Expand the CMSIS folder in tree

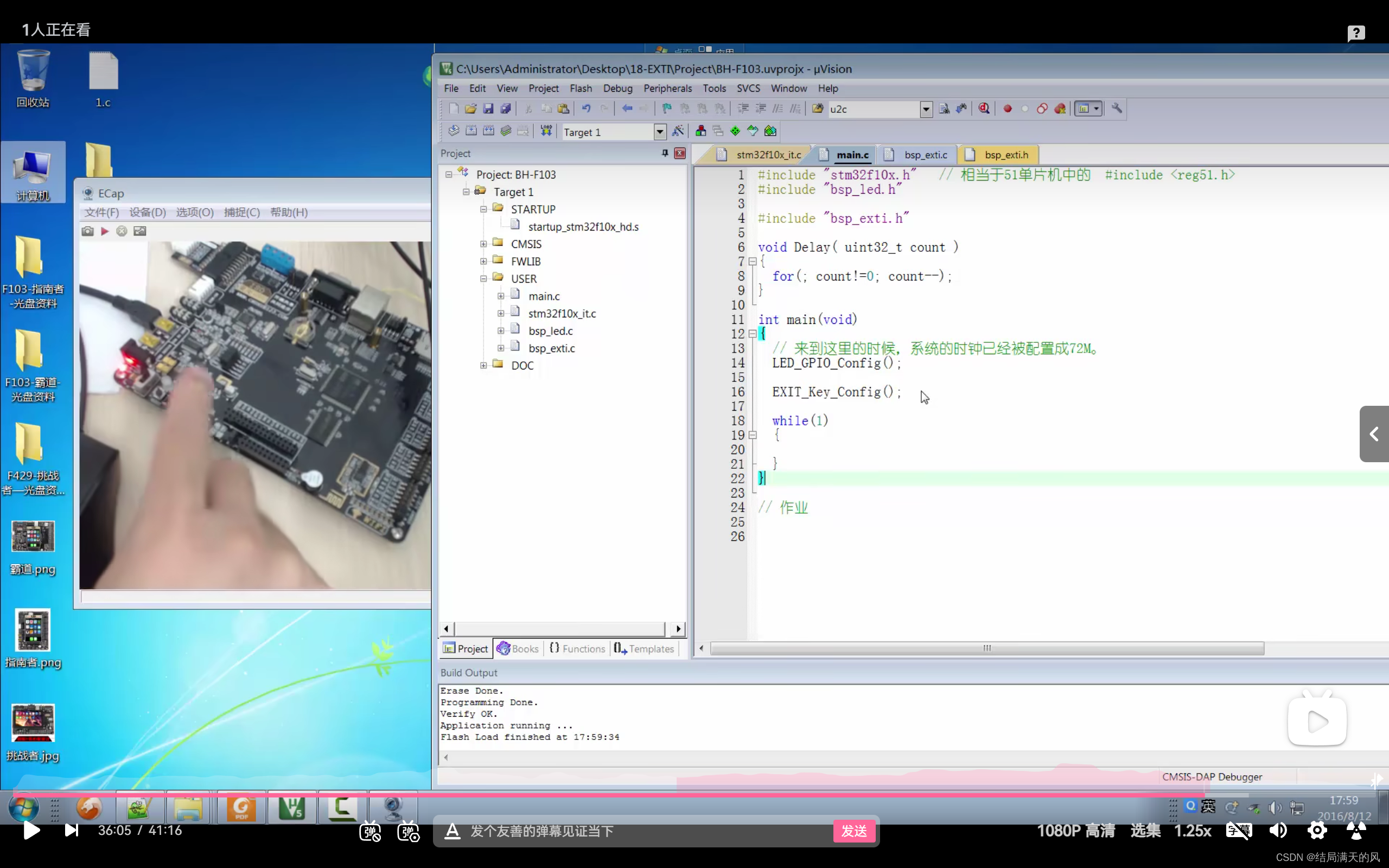pyautogui.click(x=483, y=244)
